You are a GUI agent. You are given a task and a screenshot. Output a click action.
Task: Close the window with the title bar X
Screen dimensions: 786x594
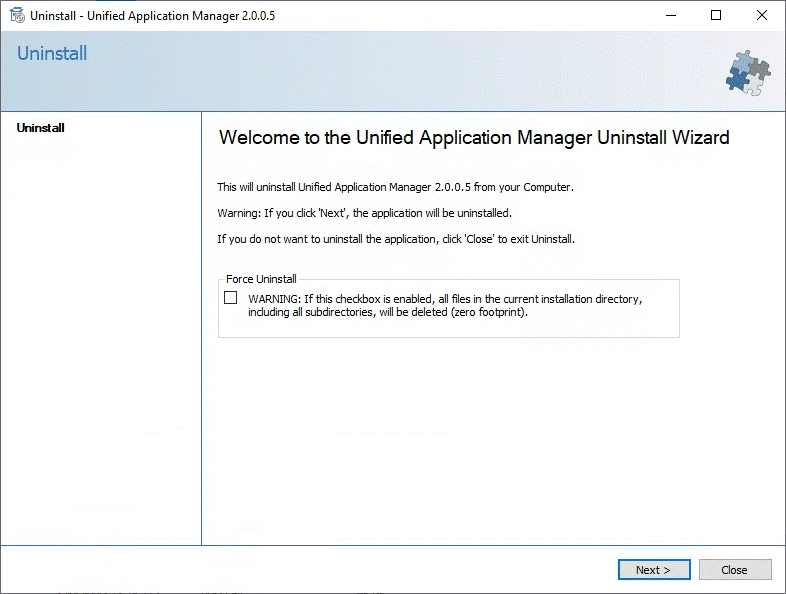(x=761, y=16)
